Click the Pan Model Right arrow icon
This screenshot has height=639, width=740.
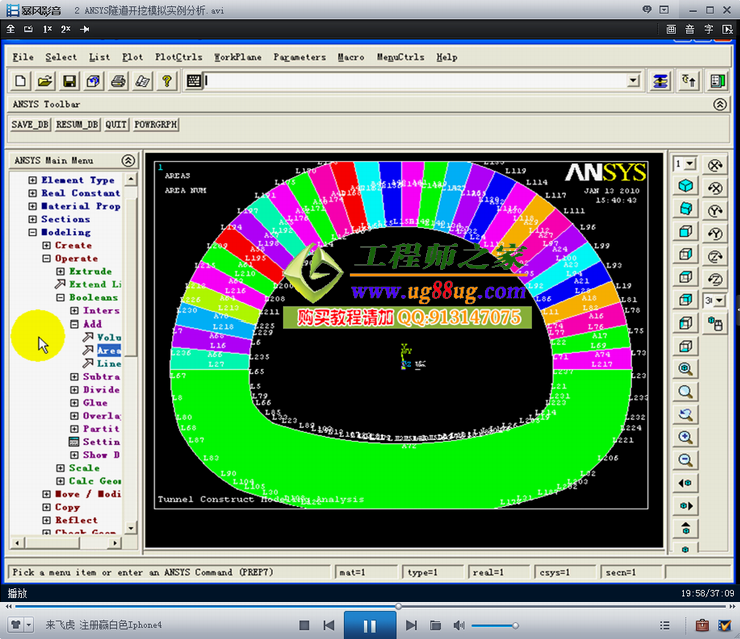point(685,505)
